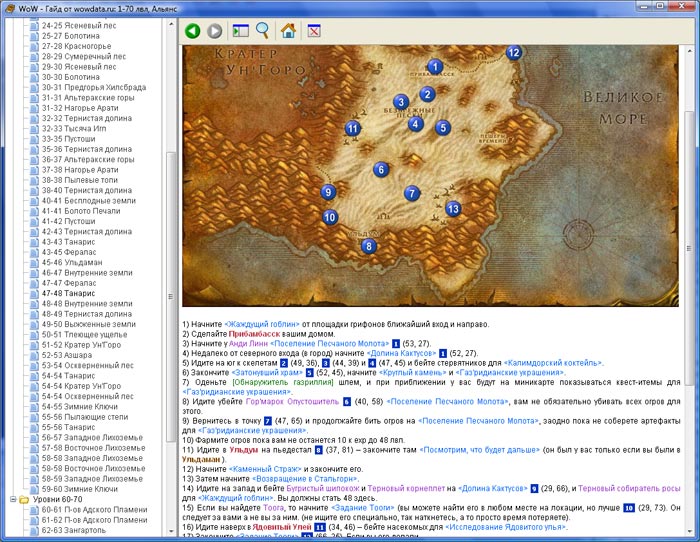This screenshot has width=700, height=542.
Task: Open 59-60 Зимние Ключи
Action: (x=80, y=489)
